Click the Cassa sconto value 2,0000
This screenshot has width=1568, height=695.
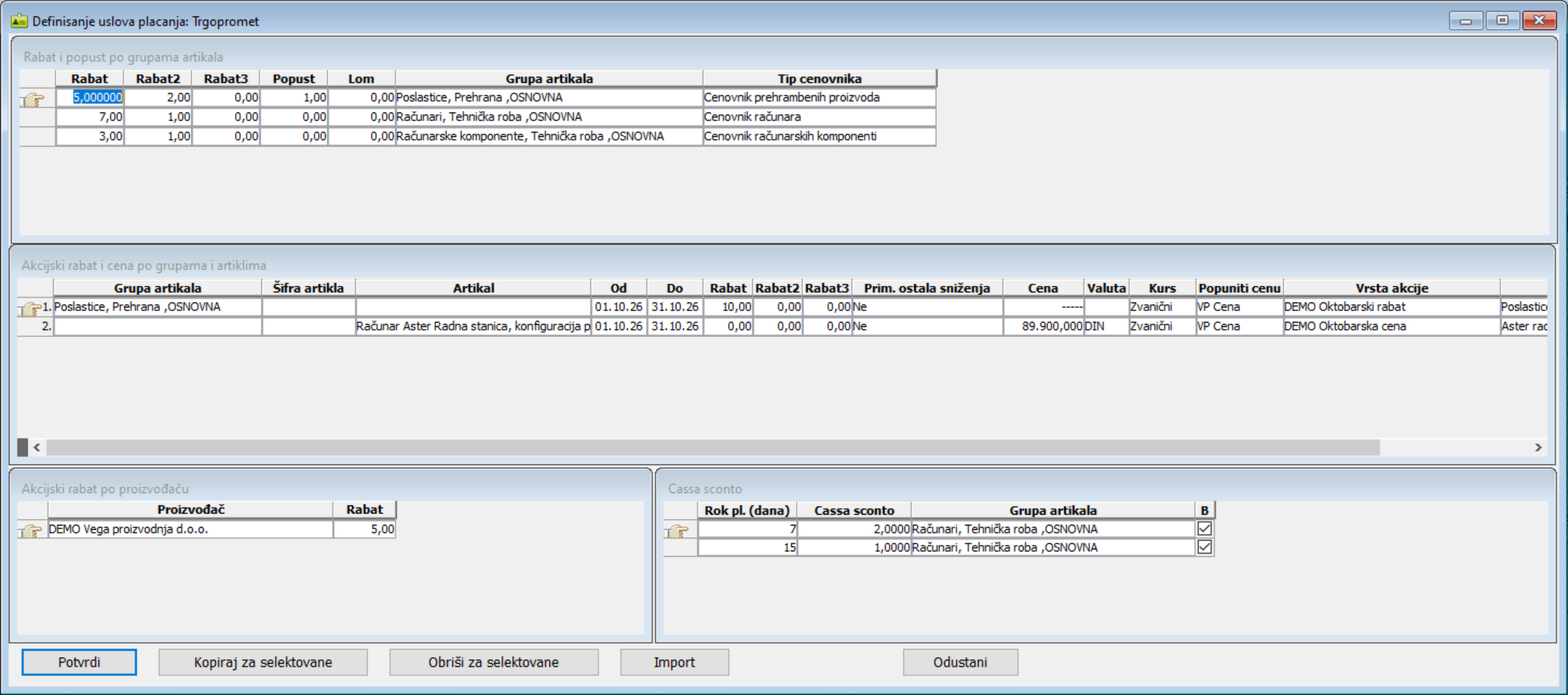tap(854, 530)
